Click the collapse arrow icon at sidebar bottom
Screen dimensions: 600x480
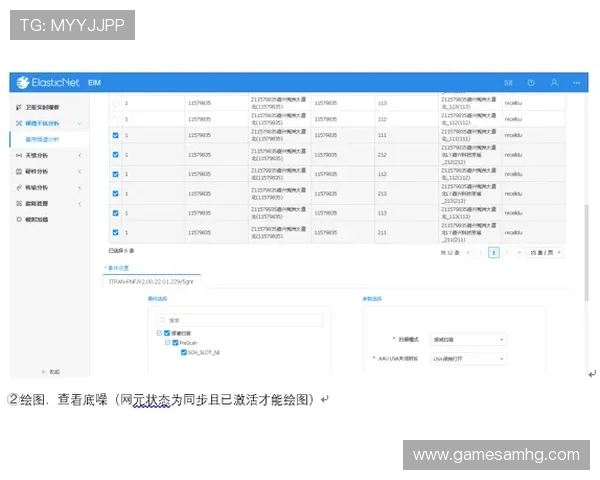pyautogui.click(x=44, y=372)
